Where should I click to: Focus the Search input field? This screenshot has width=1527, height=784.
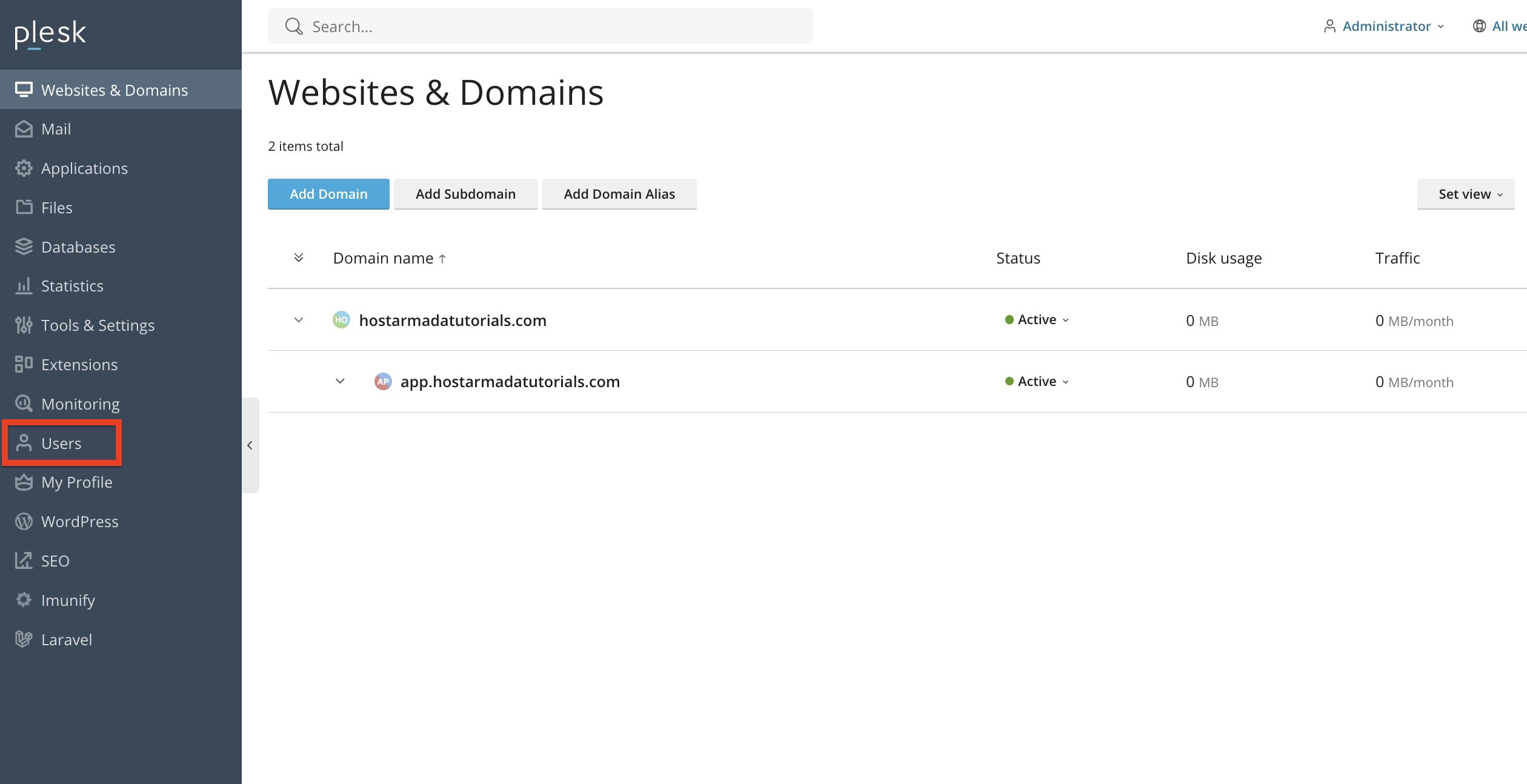point(541,26)
